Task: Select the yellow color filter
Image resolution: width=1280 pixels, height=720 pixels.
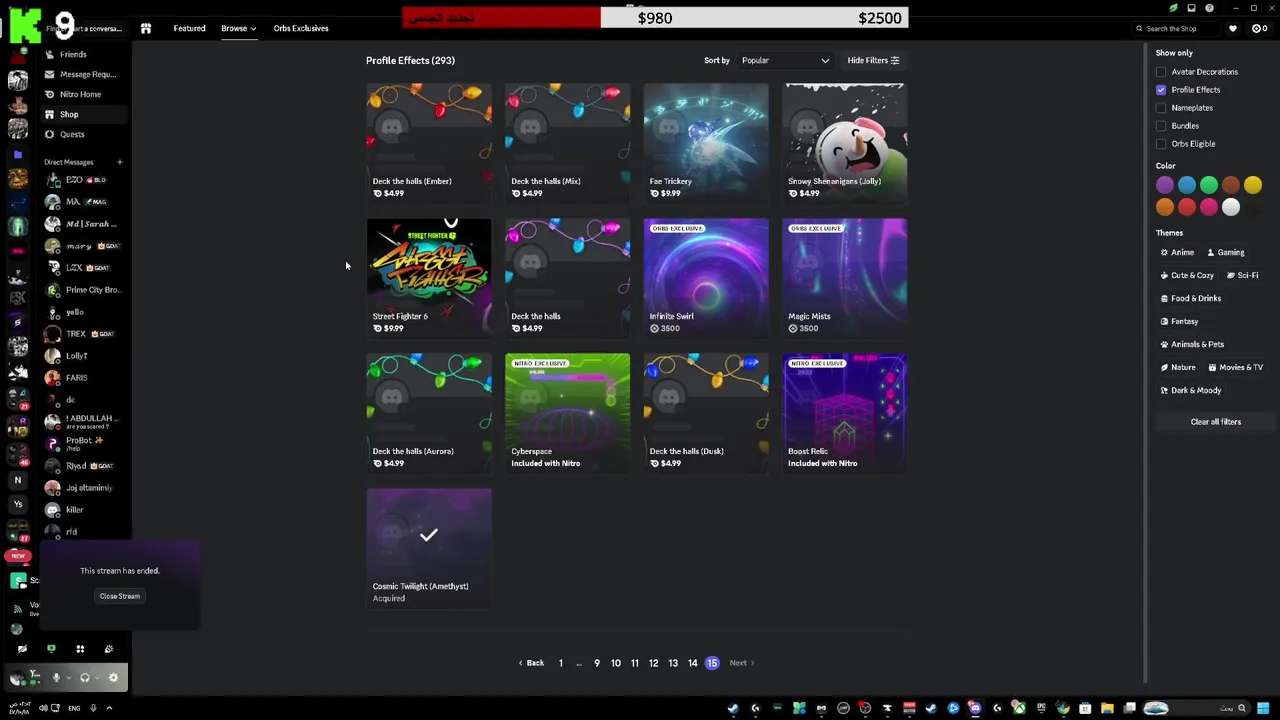Action: (x=1253, y=185)
